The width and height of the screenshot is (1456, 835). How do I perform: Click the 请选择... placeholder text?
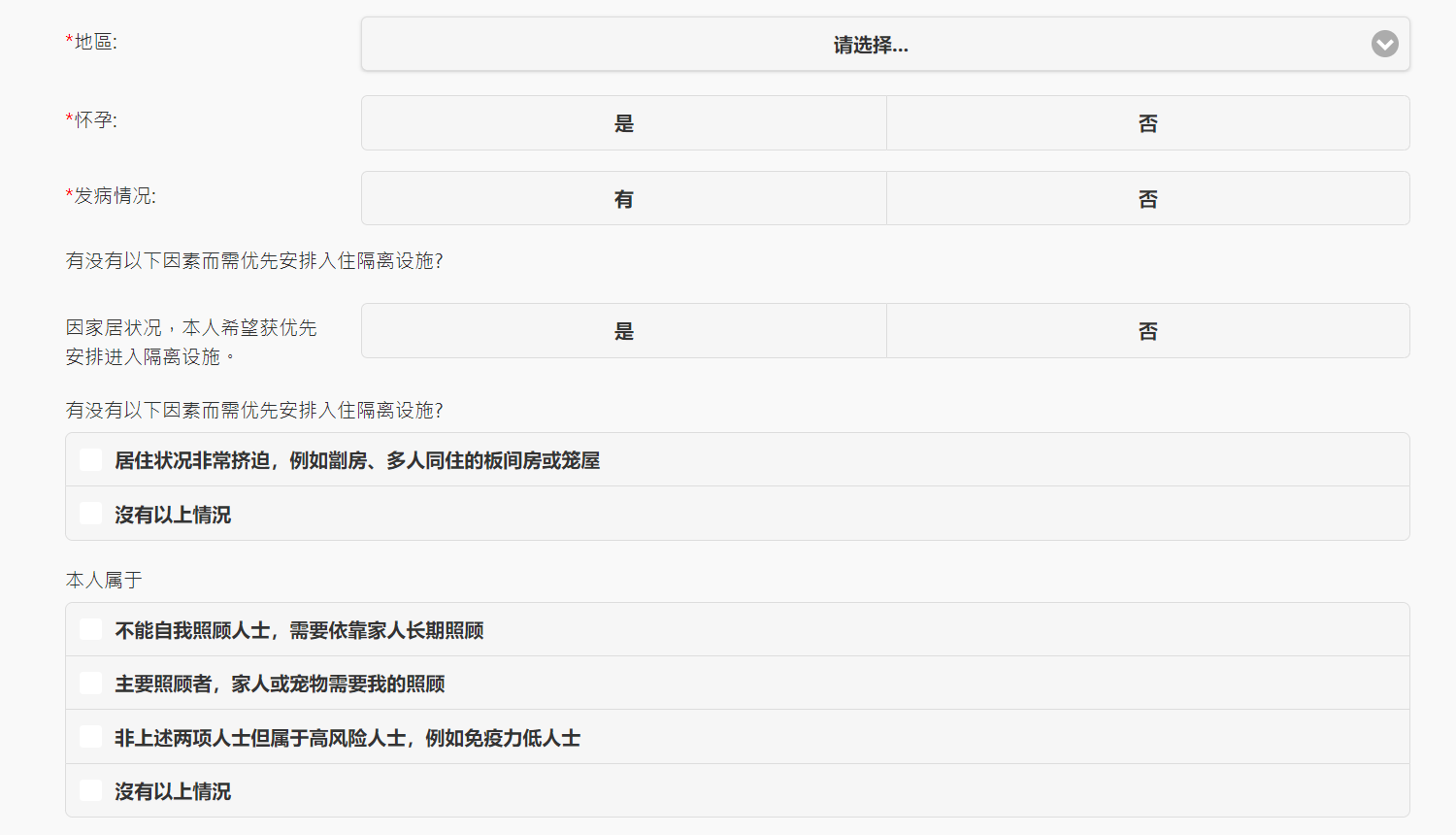tap(871, 45)
